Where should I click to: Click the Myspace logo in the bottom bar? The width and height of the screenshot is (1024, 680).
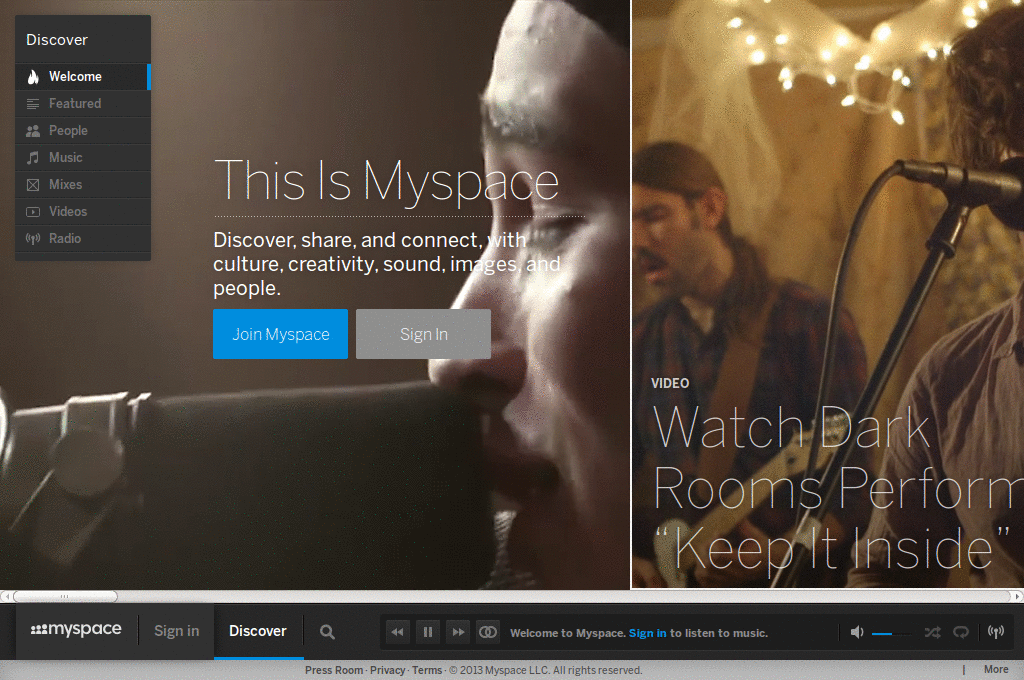[x=77, y=631]
